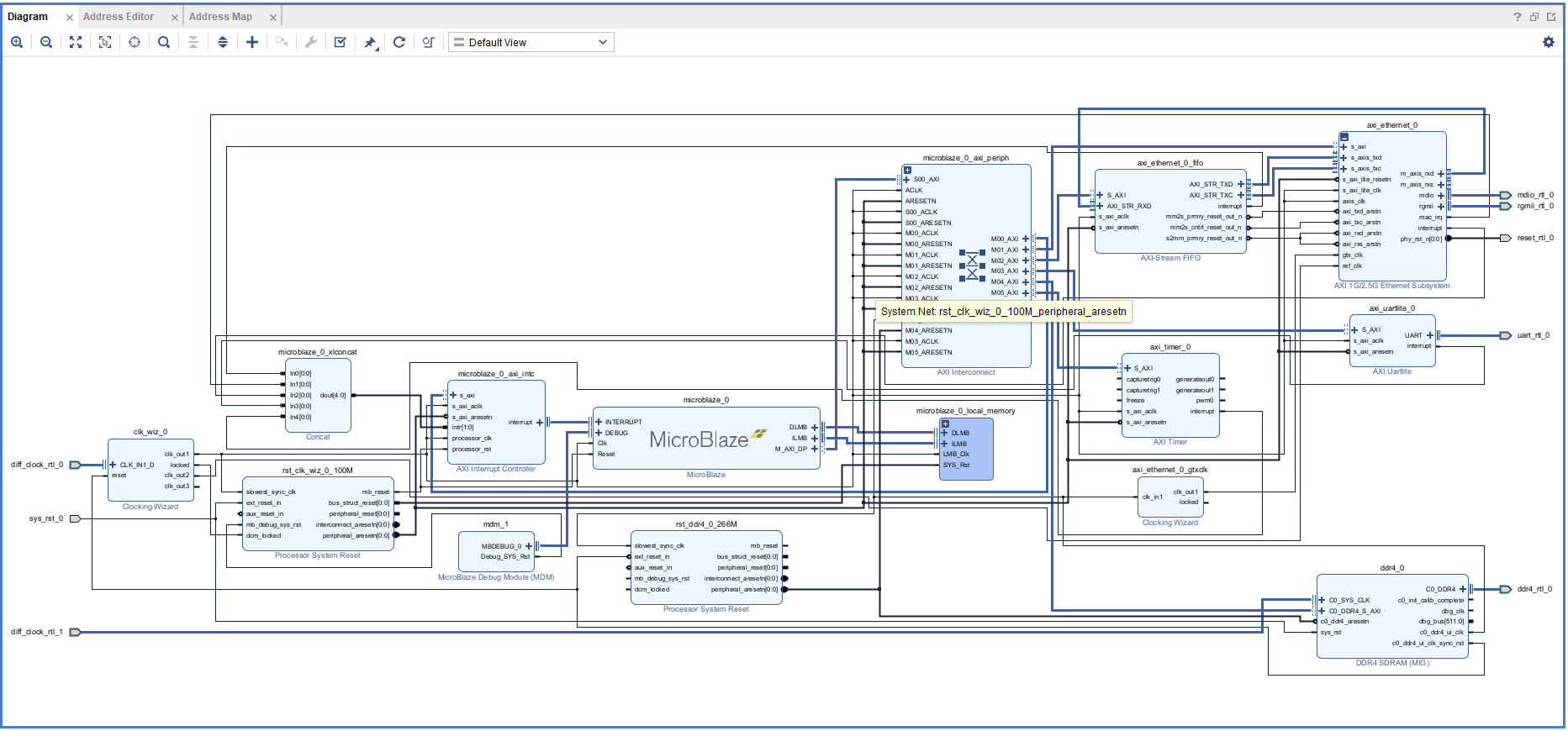Click the pin icon in the toolbar
This screenshot has width=1568, height=731.
tap(370, 42)
